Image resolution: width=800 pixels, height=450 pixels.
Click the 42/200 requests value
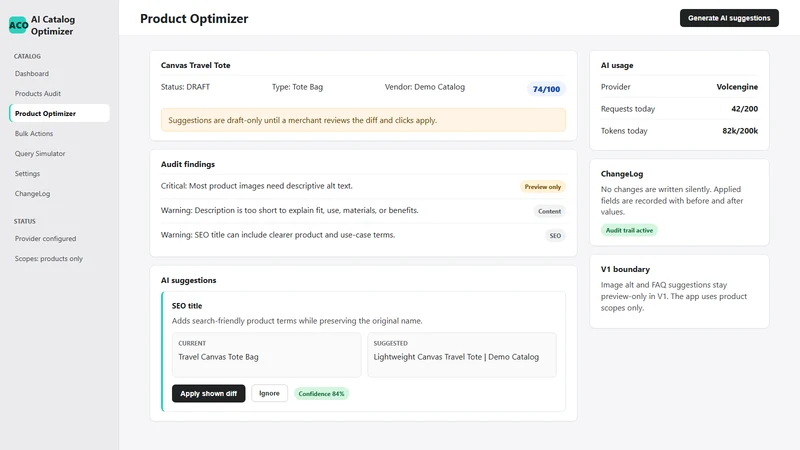click(x=744, y=109)
